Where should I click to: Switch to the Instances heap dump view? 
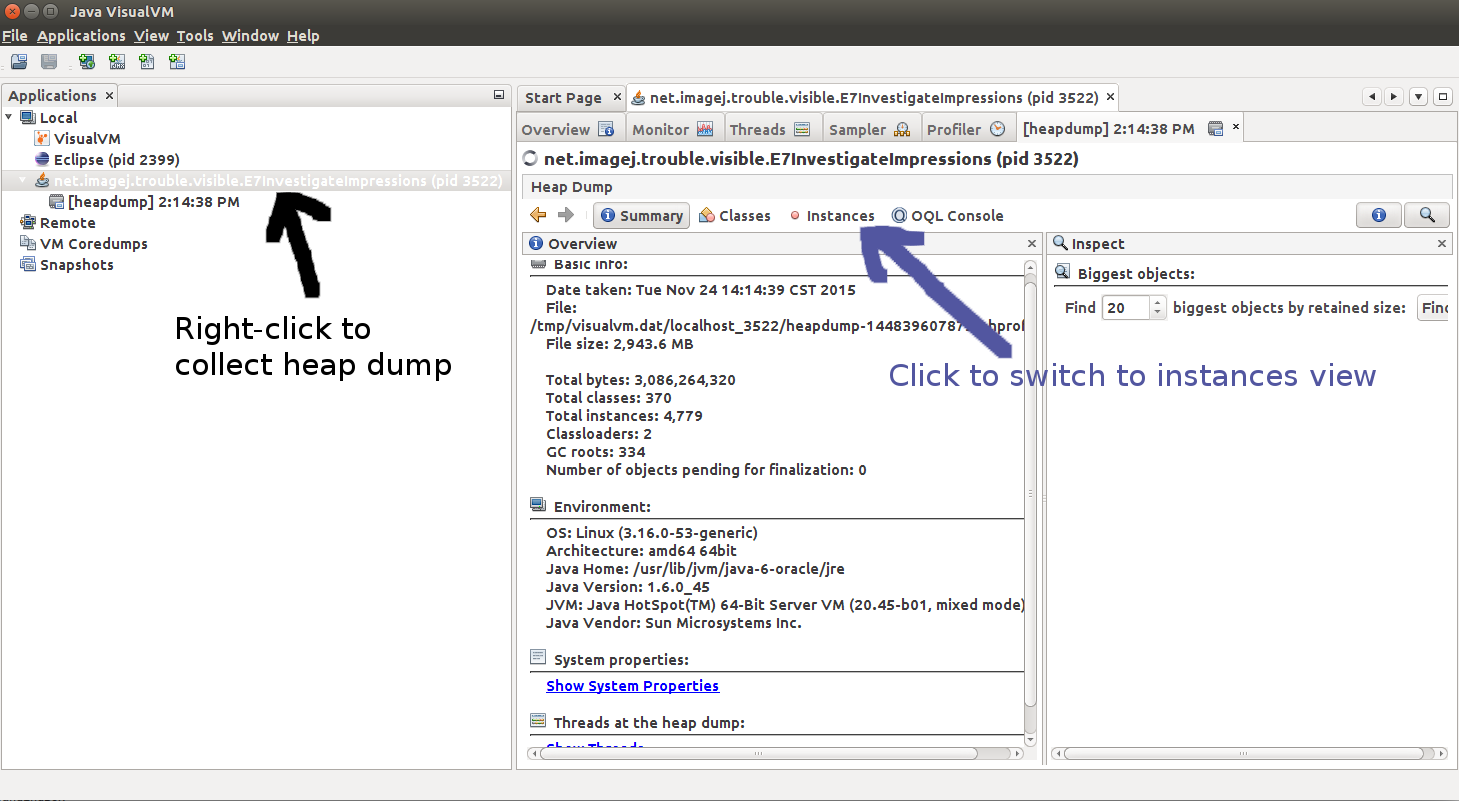click(x=840, y=215)
